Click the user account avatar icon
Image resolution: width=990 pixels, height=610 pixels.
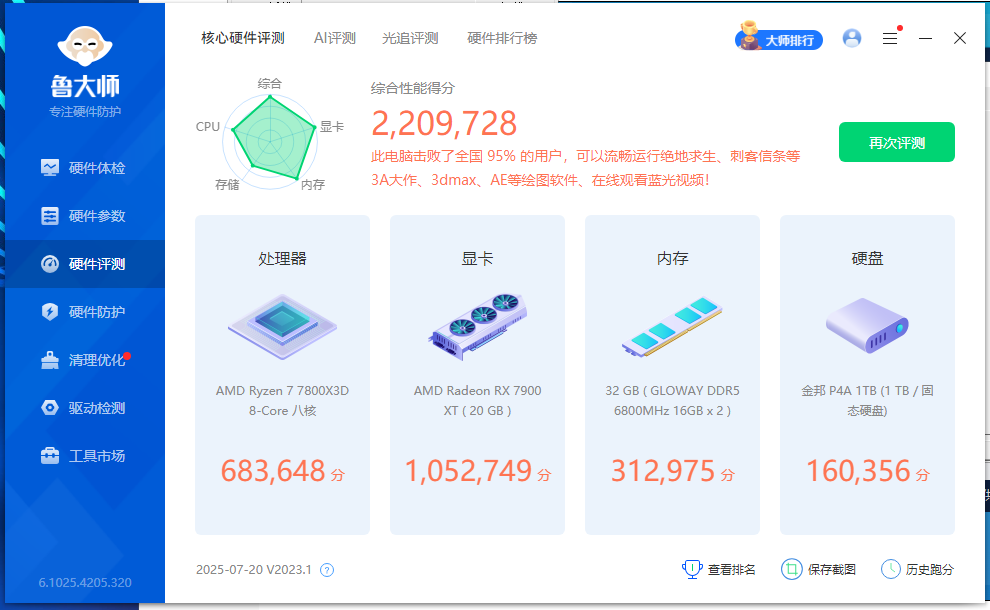pyautogui.click(x=852, y=39)
